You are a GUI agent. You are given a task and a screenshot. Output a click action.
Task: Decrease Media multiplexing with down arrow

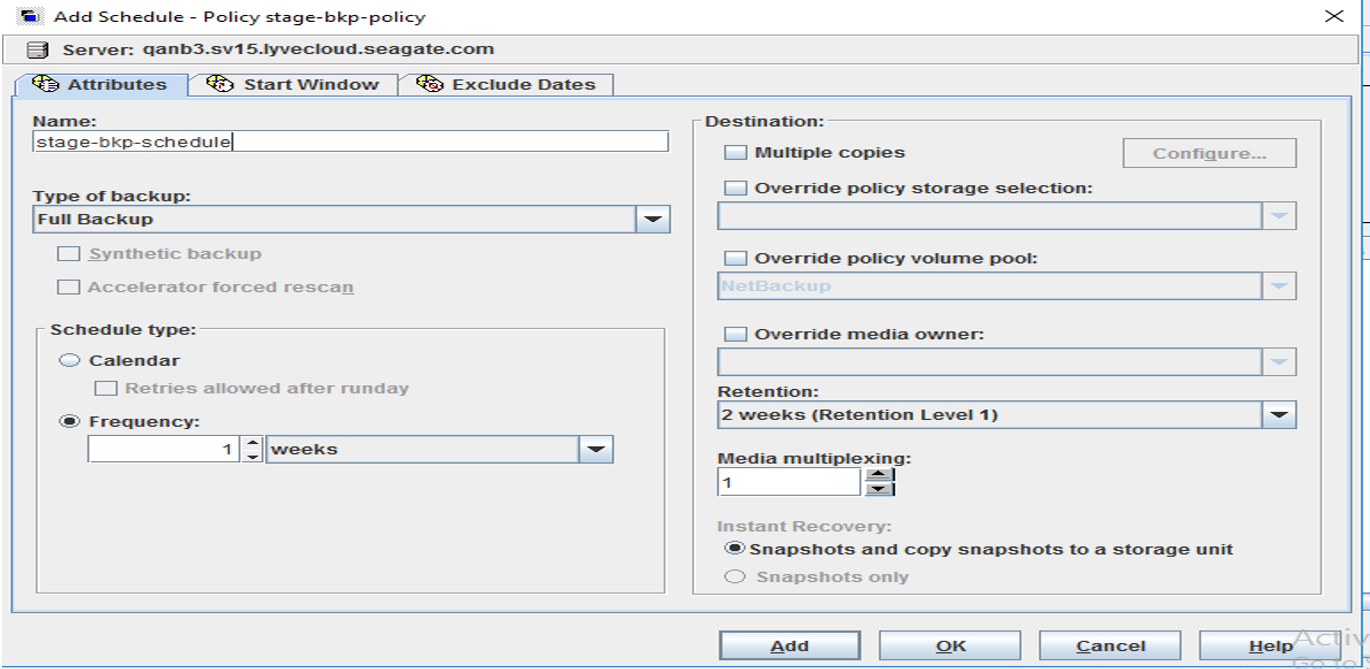pyautogui.click(x=879, y=489)
